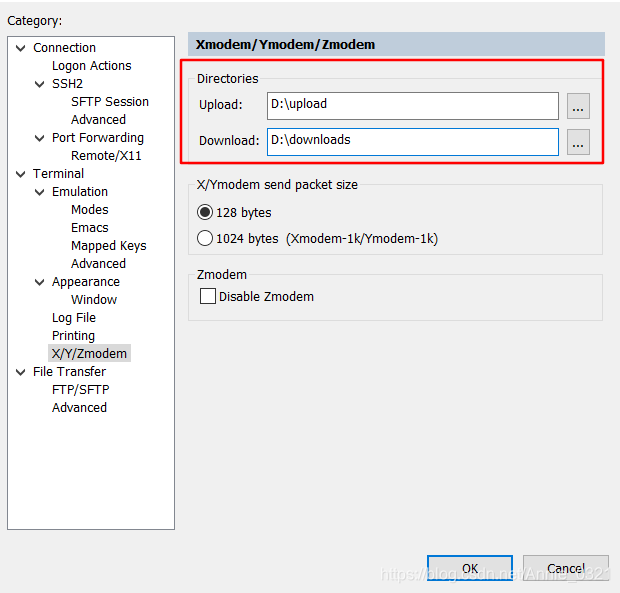The image size is (620, 593).
Task: Select File Transfer category
Action: (70, 372)
